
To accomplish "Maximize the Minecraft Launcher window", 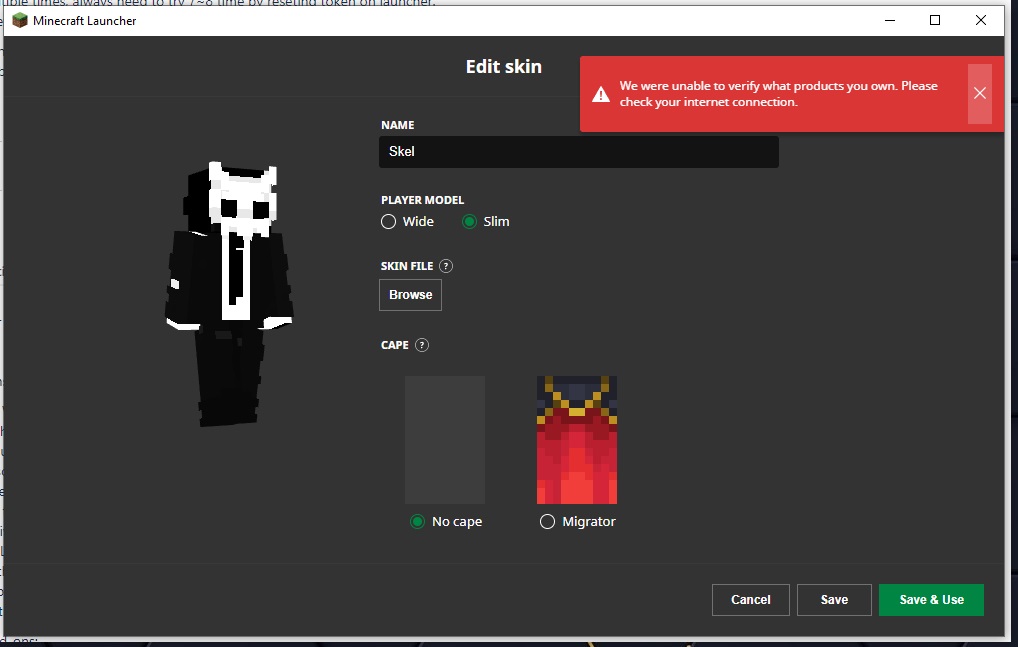I will (935, 20).
